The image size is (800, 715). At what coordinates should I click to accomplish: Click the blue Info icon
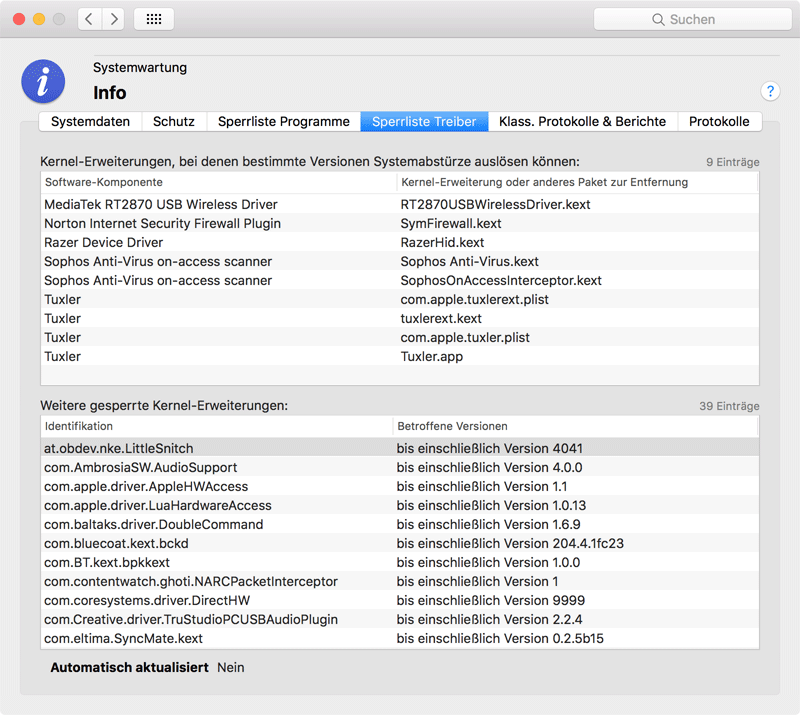43,82
